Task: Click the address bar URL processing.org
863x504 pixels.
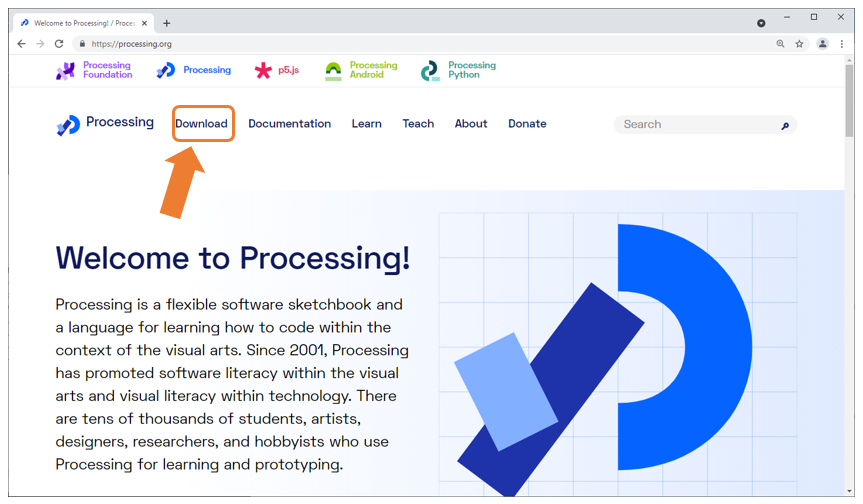Action: (x=132, y=44)
